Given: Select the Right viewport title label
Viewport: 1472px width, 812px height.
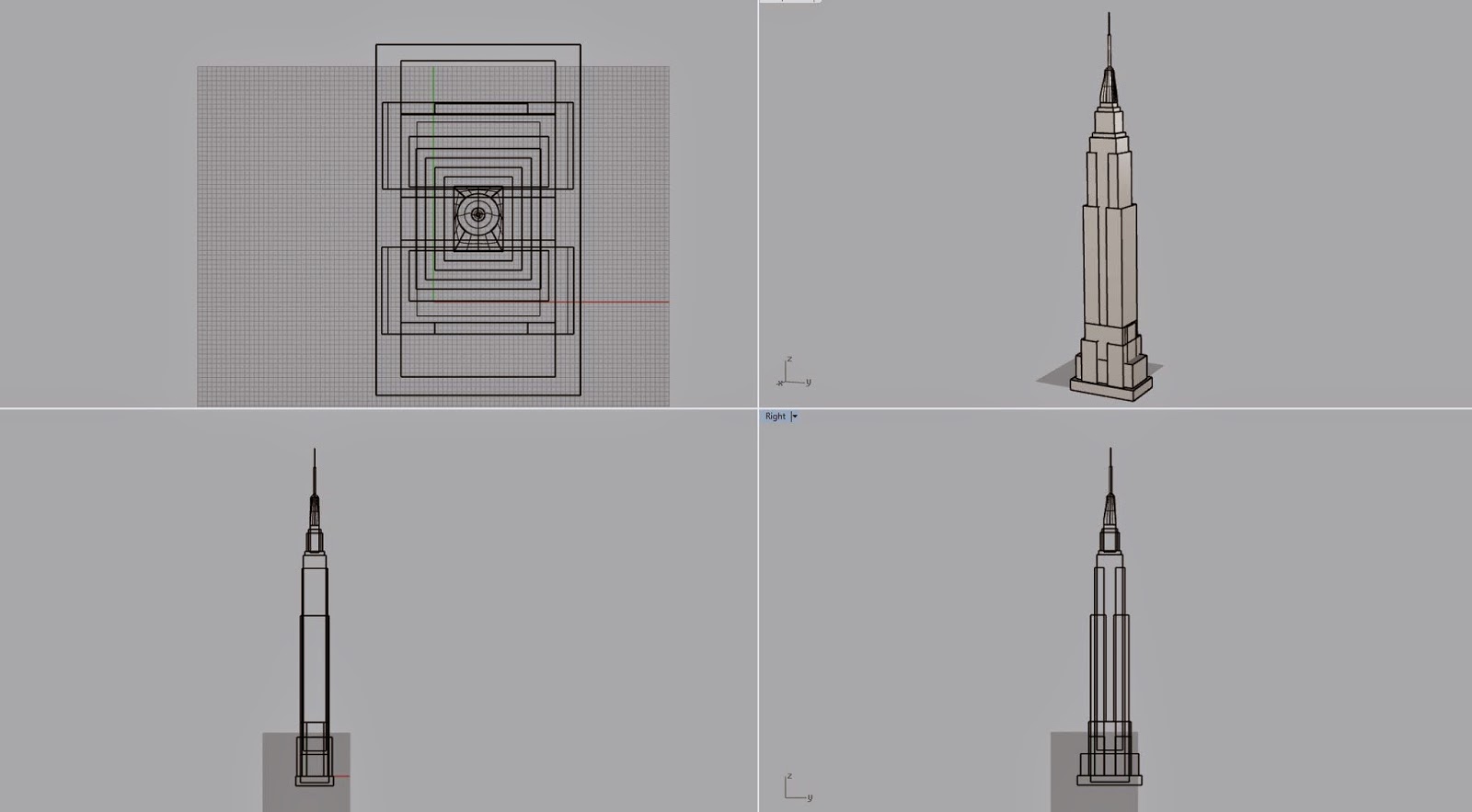Looking at the screenshot, I should [776, 417].
